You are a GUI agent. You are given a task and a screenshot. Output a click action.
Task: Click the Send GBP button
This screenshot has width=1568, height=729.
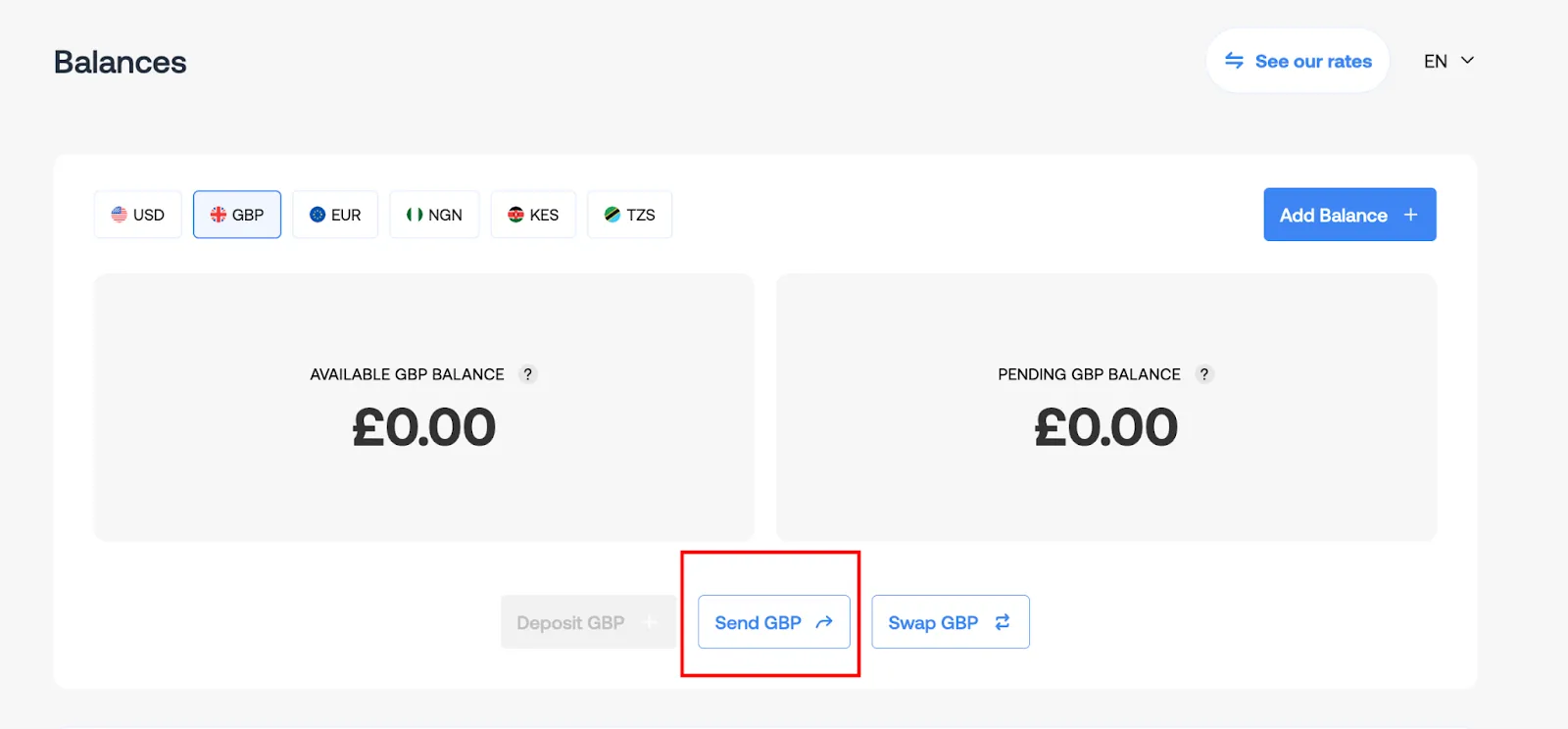click(774, 622)
